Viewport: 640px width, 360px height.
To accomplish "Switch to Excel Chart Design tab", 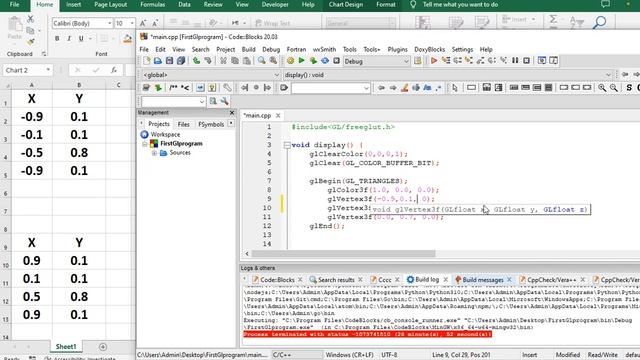I will coord(346,5).
